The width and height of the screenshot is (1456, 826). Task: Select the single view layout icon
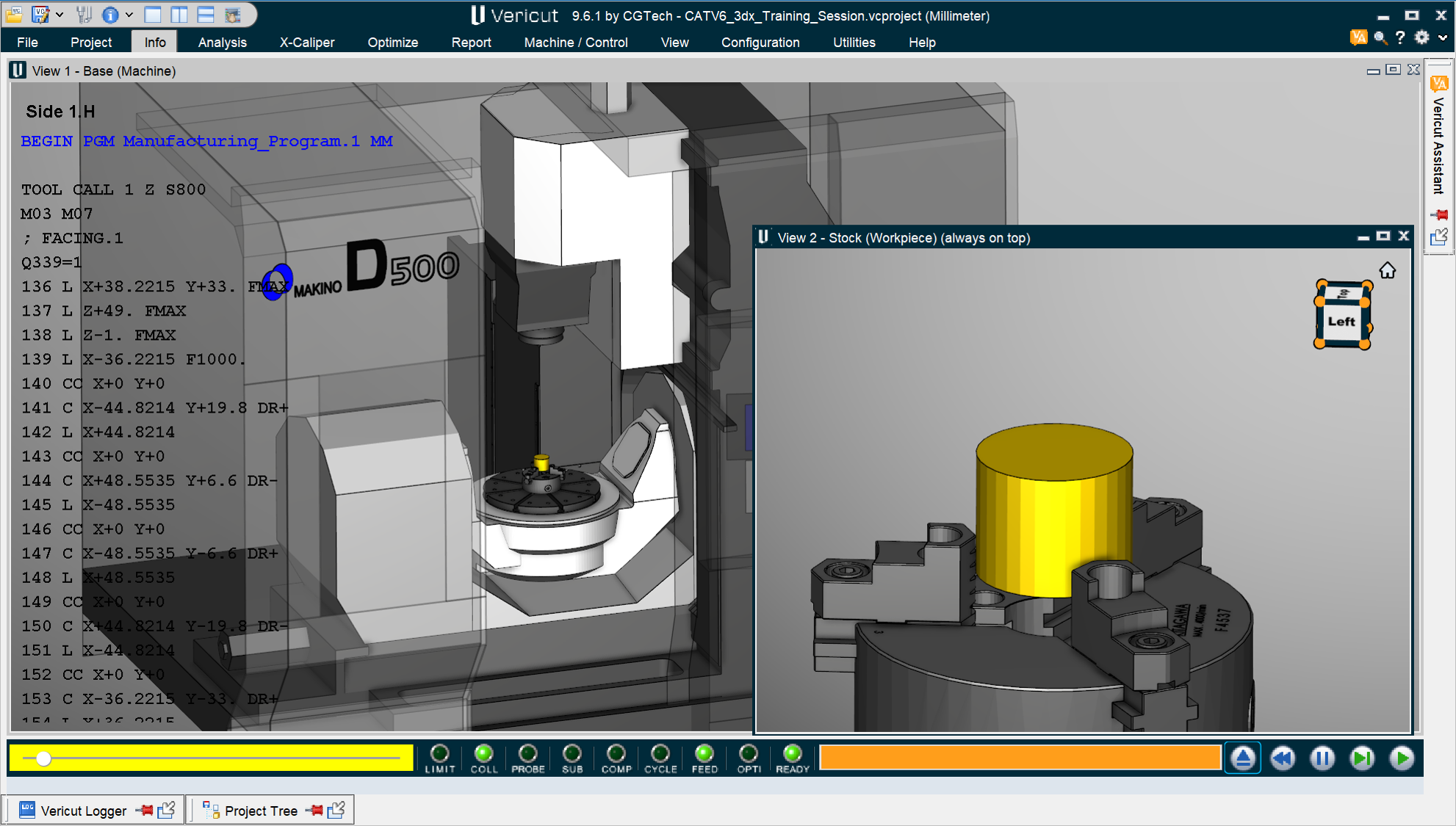coord(153,14)
